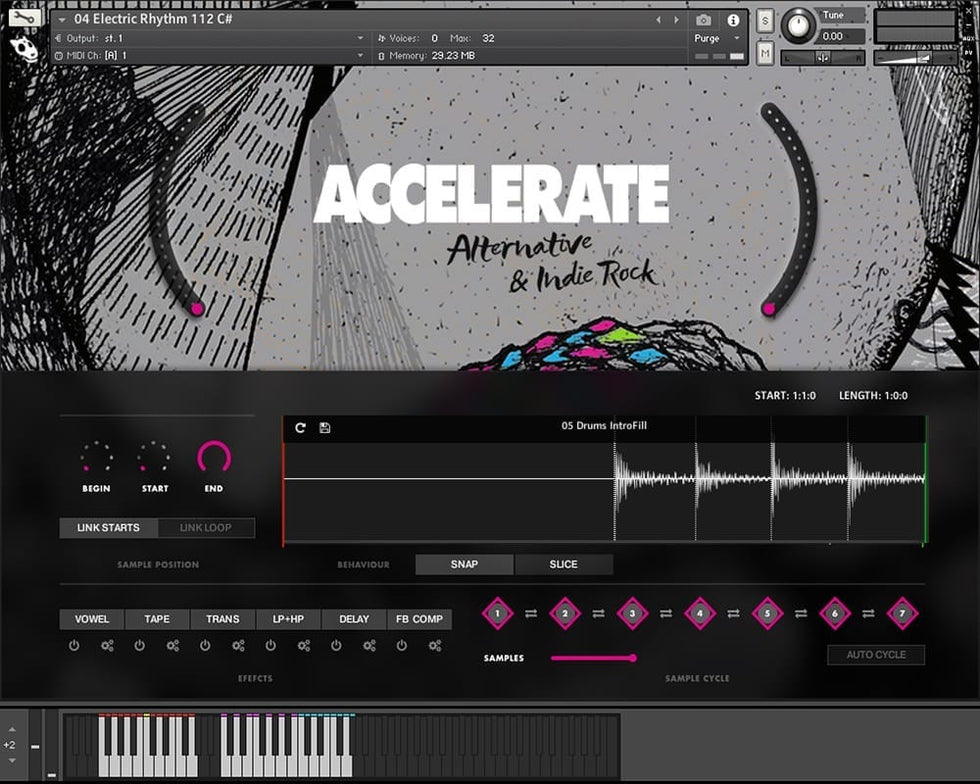Click the info icon in header
Screen dimensions: 980x784
(x=733, y=20)
